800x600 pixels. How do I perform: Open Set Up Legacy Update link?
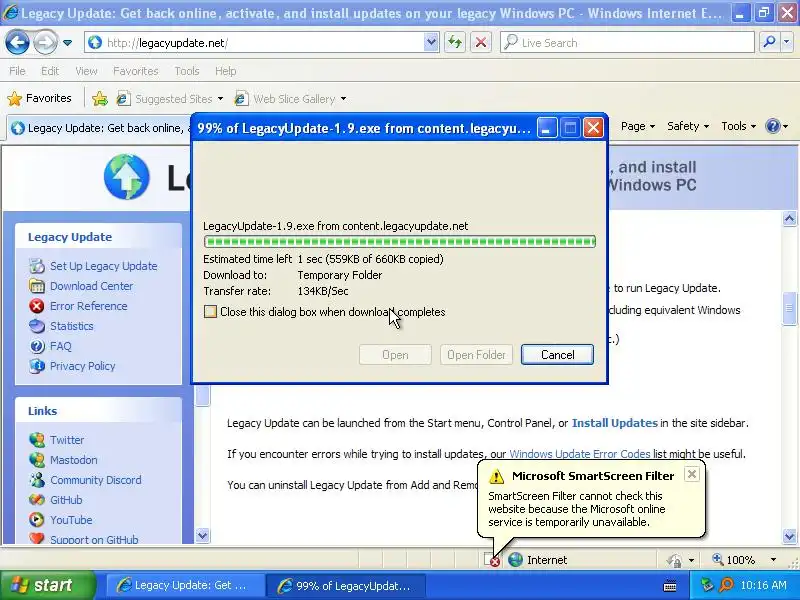tap(104, 266)
